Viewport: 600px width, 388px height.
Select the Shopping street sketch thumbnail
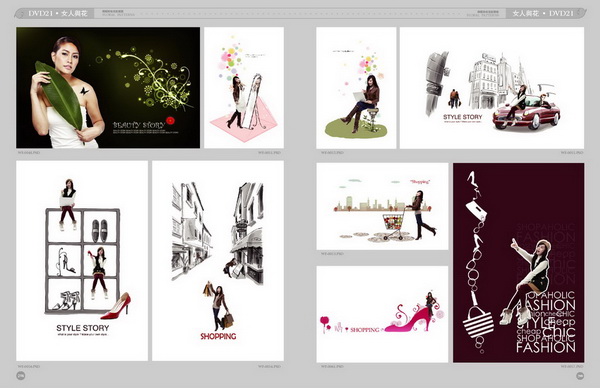click(218, 261)
